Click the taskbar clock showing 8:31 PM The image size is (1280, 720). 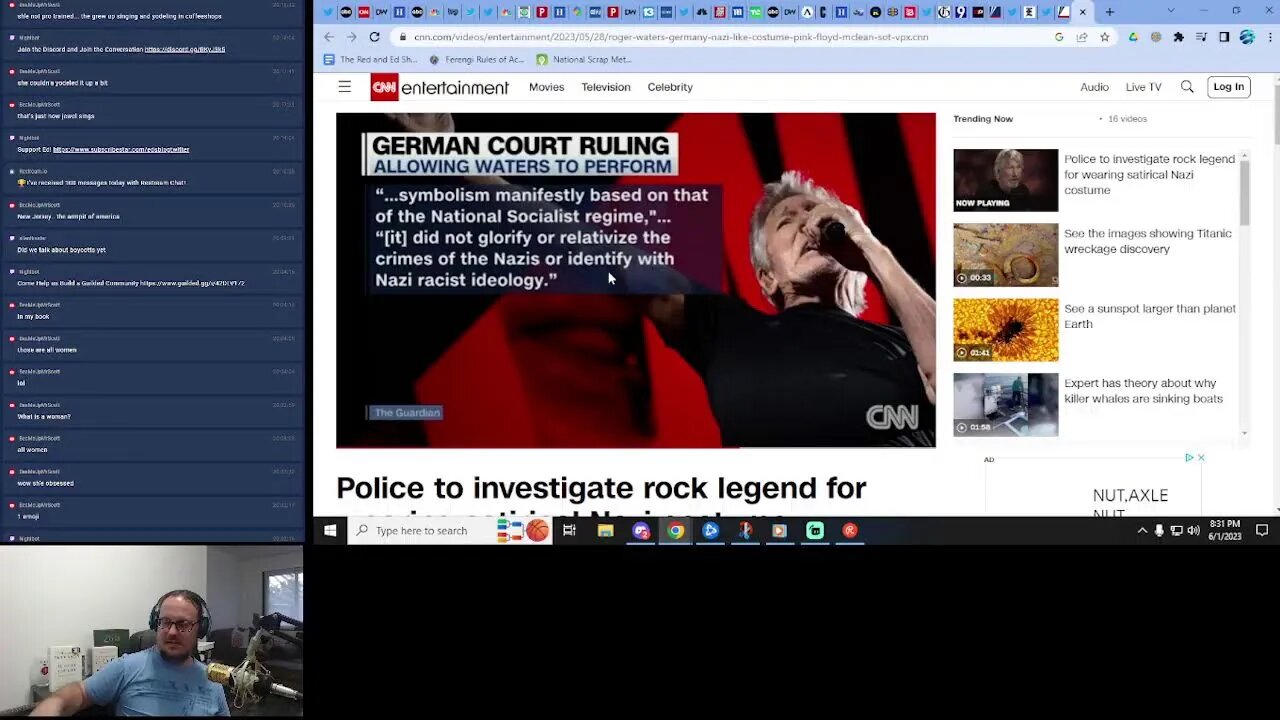[x=1225, y=531]
